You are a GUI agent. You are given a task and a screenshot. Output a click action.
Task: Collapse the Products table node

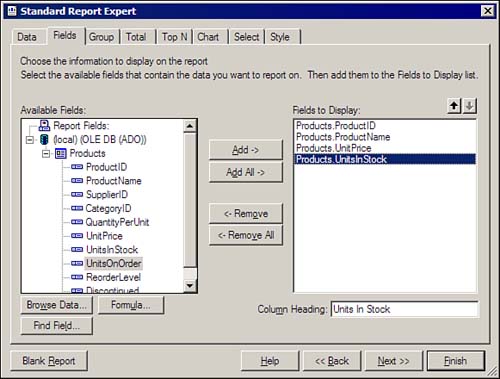tap(46, 154)
